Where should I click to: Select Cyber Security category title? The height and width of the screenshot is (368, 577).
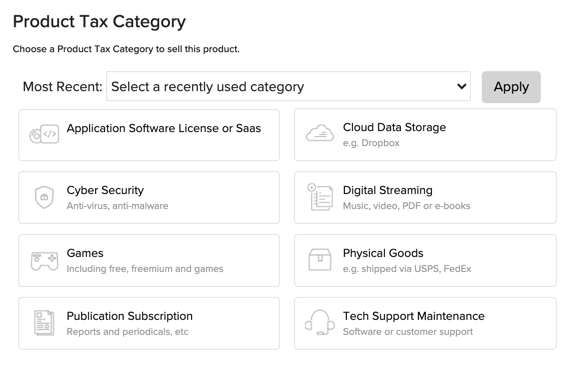pos(105,190)
